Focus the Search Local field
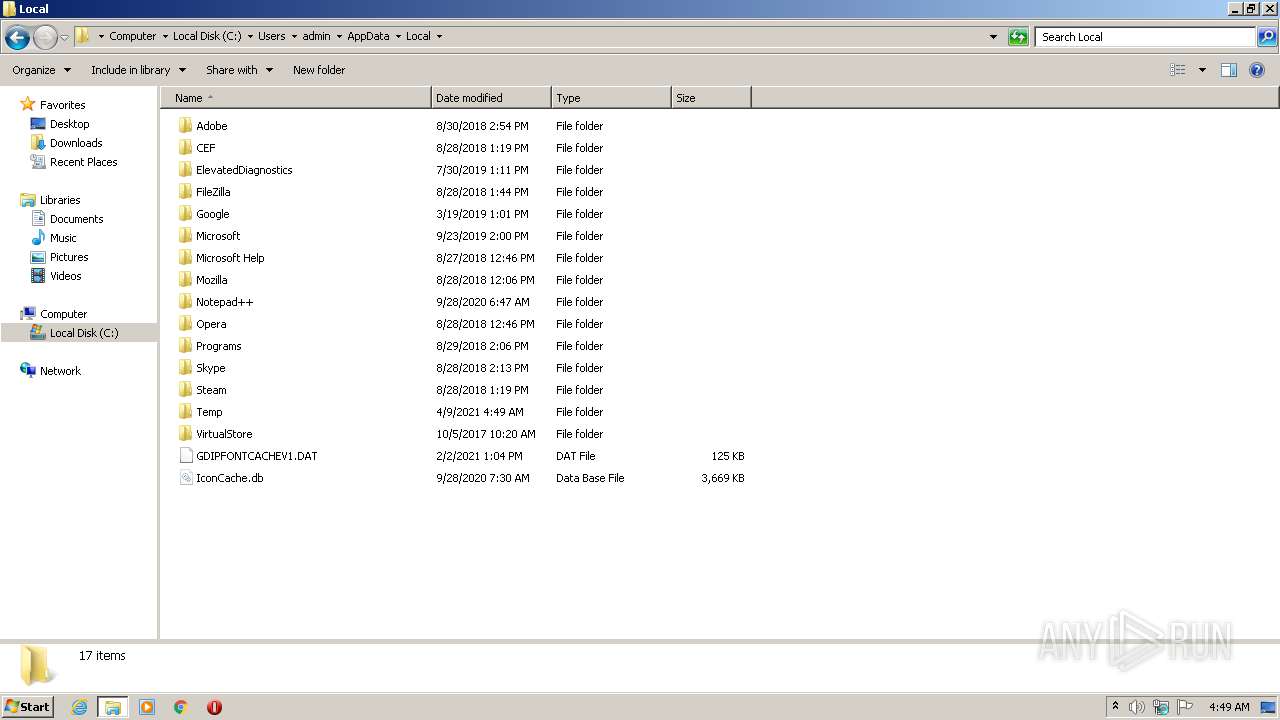This screenshot has width=1280, height=720. tap(1145, 37)
